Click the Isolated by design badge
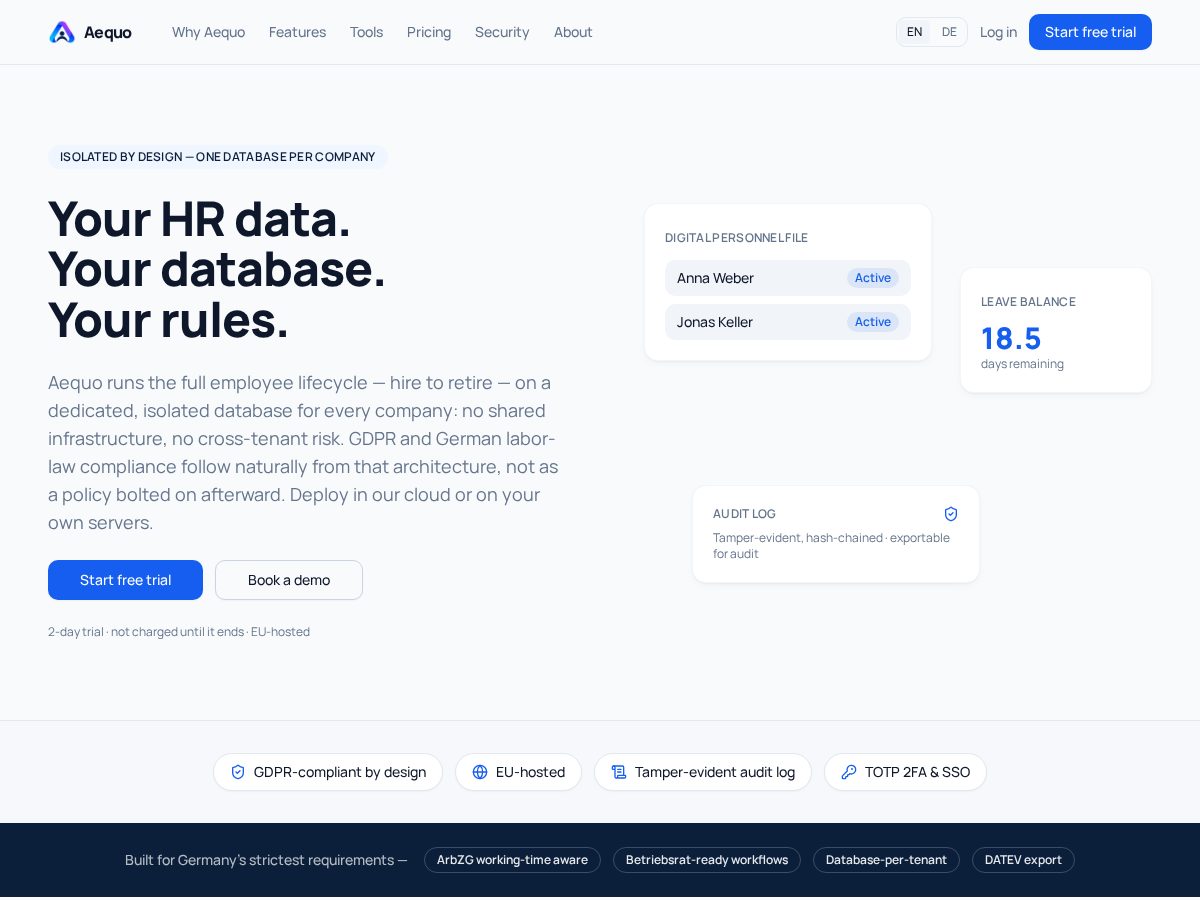This screenshot has height=900, width=1200. coord(218,157)
